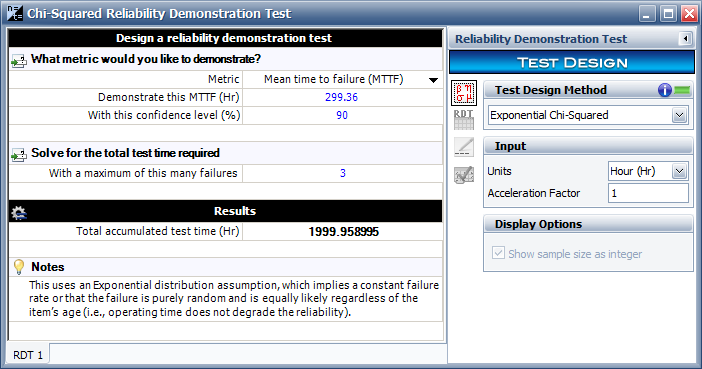Click Solve for the total test time heading
Viewport: 702px width, 369px height.
(x=125, y=153)
